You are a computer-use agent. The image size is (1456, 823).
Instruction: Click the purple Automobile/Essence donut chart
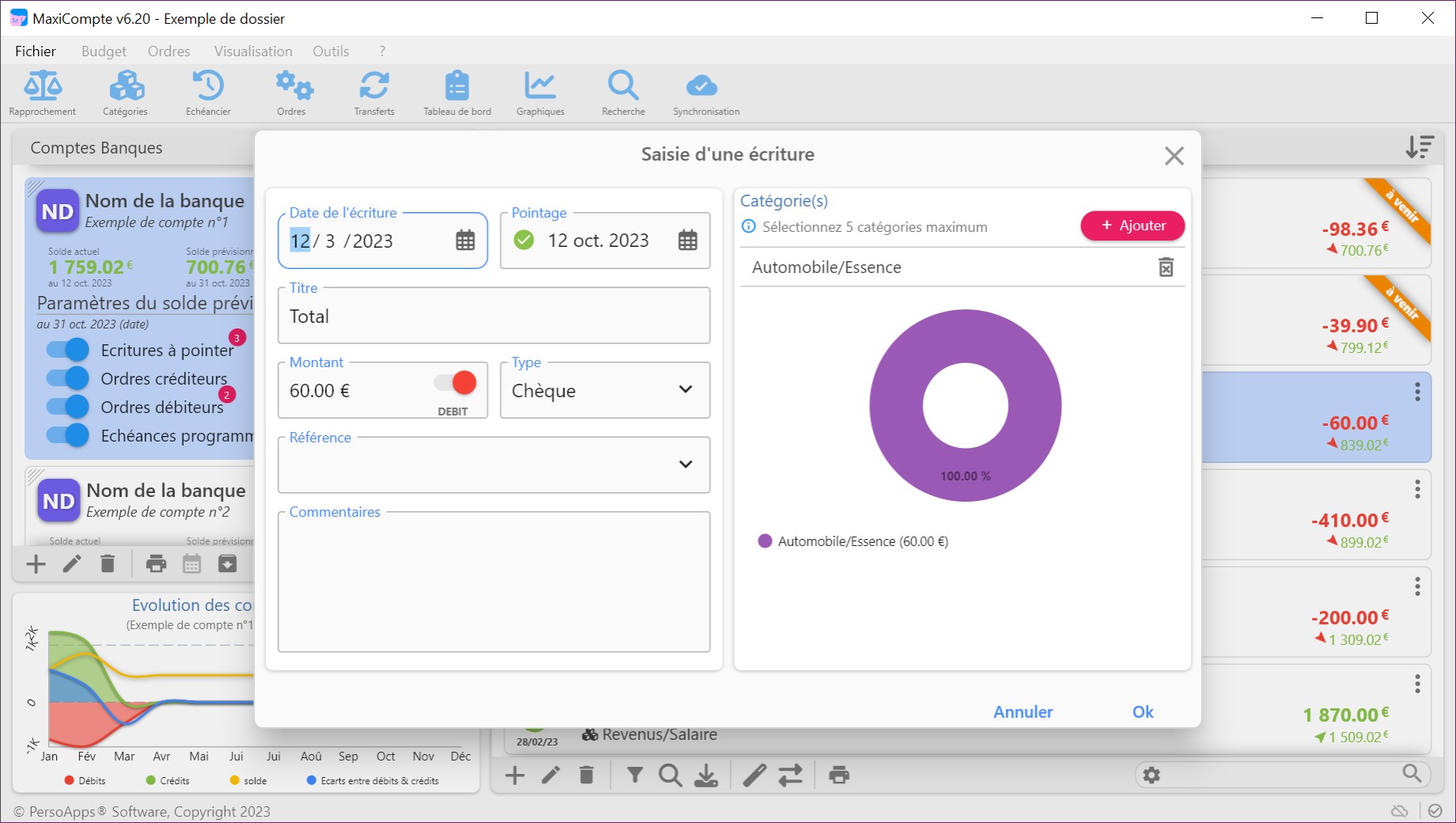965,405
